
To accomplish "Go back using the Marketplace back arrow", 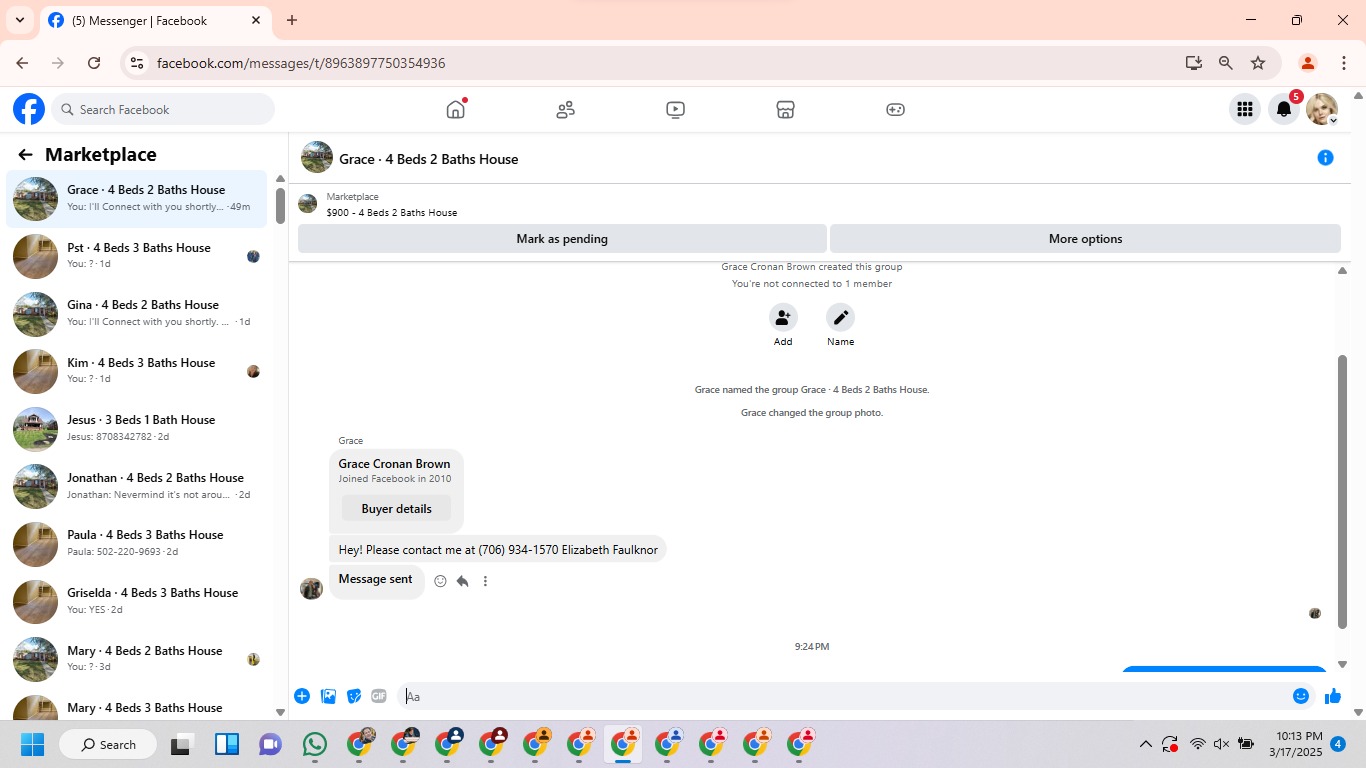I will click(26, 154).
